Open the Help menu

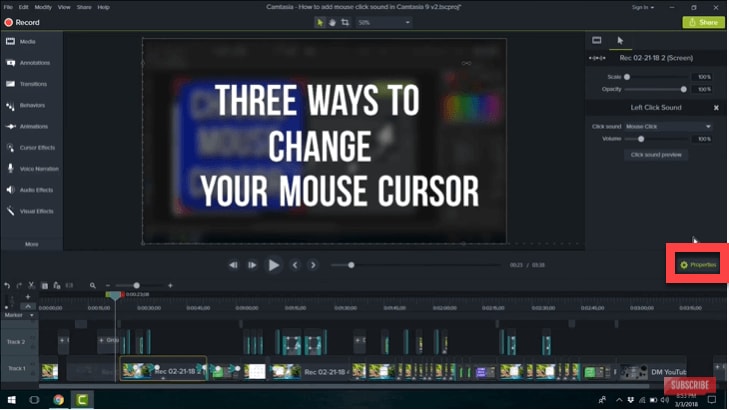pyautogui.click(x=104, y=7)
